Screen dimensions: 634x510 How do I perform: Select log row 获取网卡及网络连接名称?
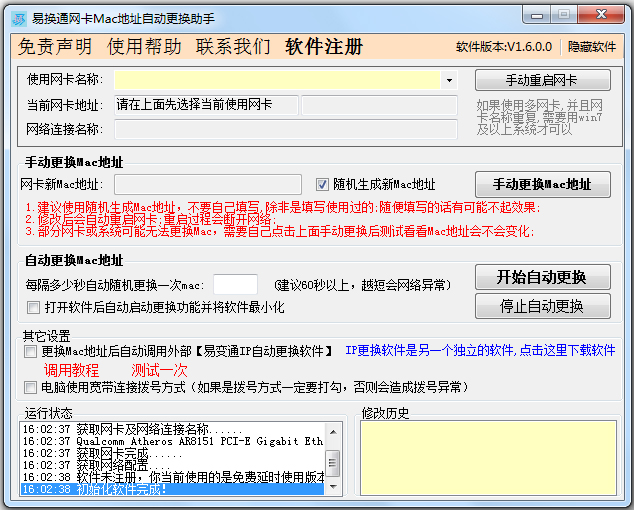point(173,429)
